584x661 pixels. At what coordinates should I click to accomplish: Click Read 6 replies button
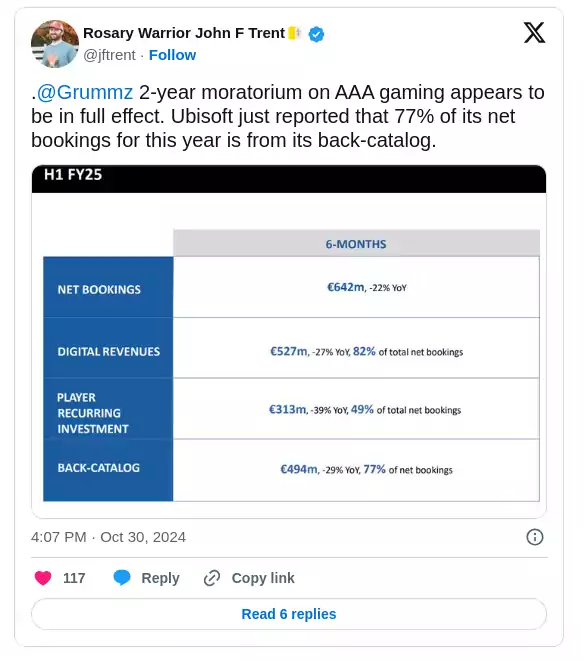click(x=289, y=614)
